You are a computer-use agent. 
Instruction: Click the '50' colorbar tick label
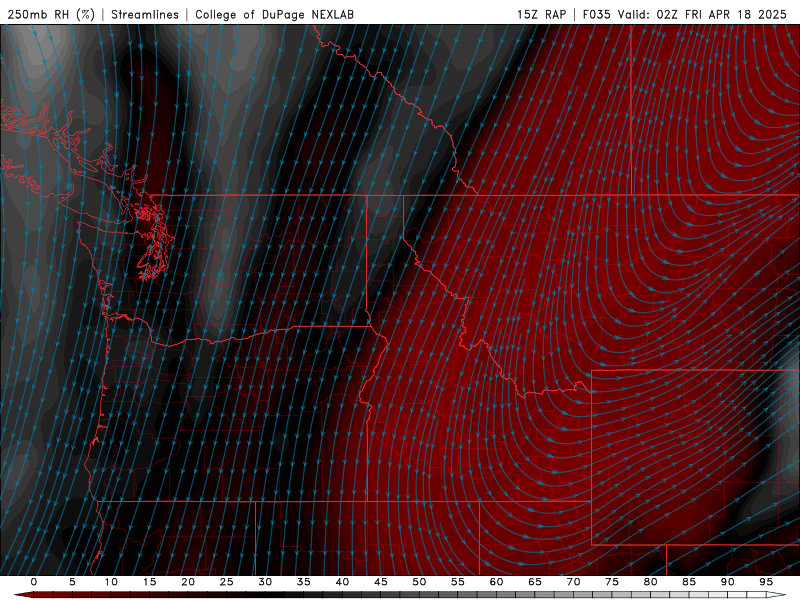[419, 582]
